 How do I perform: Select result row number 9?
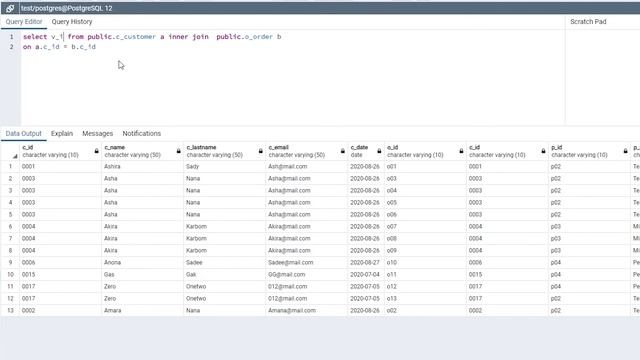(10, 262)
